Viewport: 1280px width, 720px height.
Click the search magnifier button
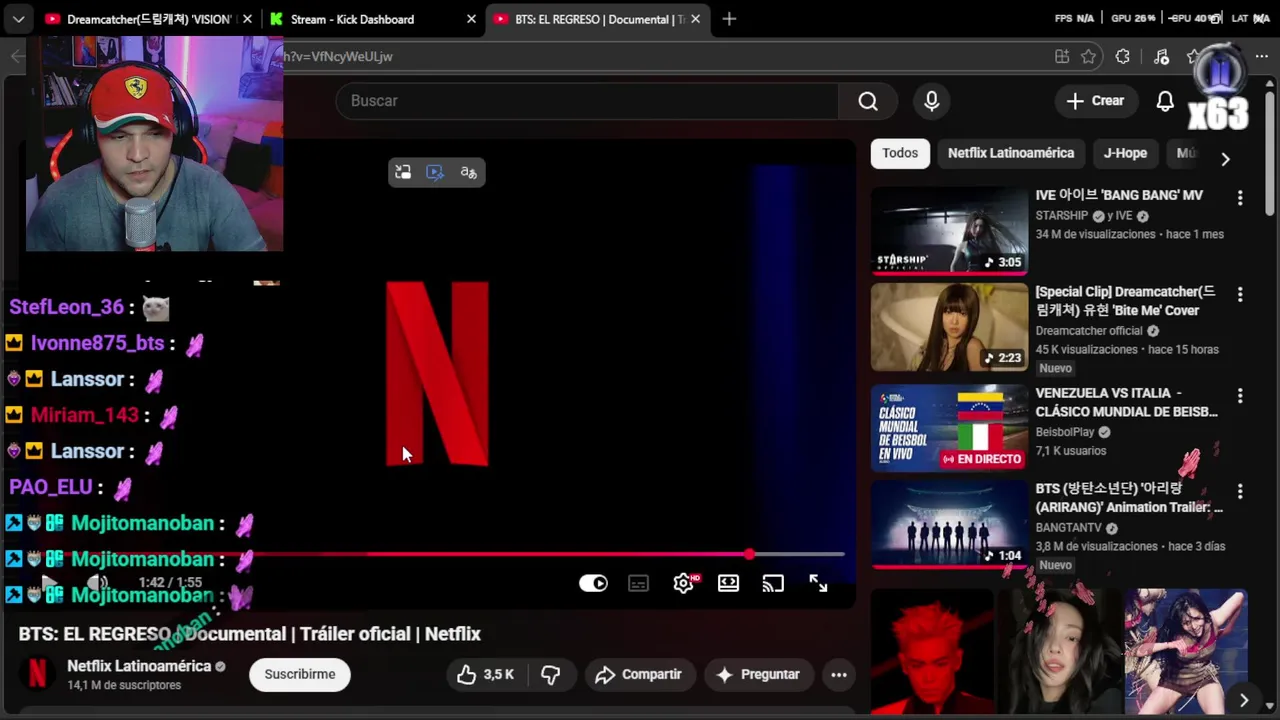click(x=867, y=101)
